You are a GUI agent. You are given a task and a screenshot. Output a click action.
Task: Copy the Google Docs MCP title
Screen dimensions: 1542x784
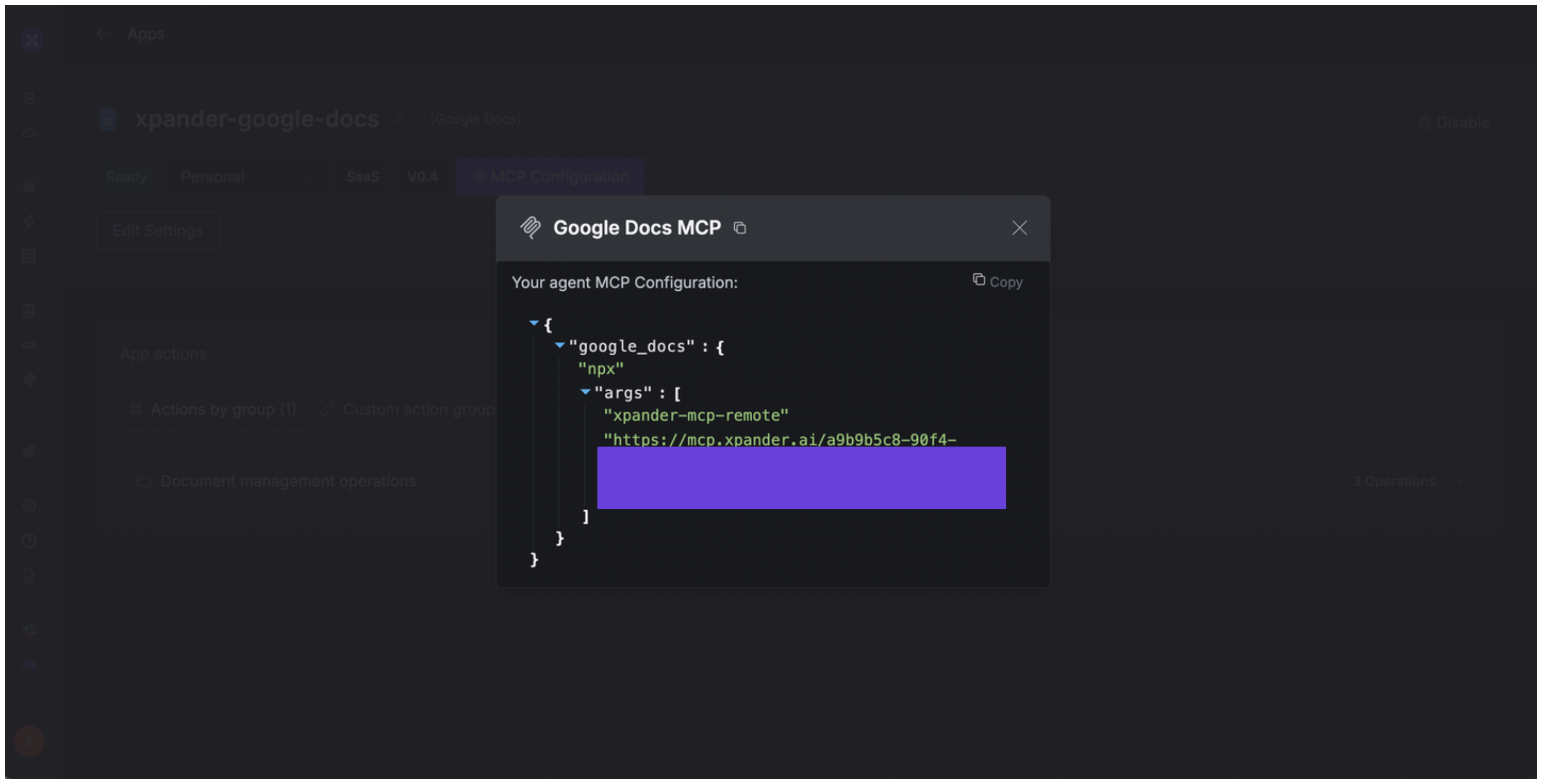click(740, 228)
